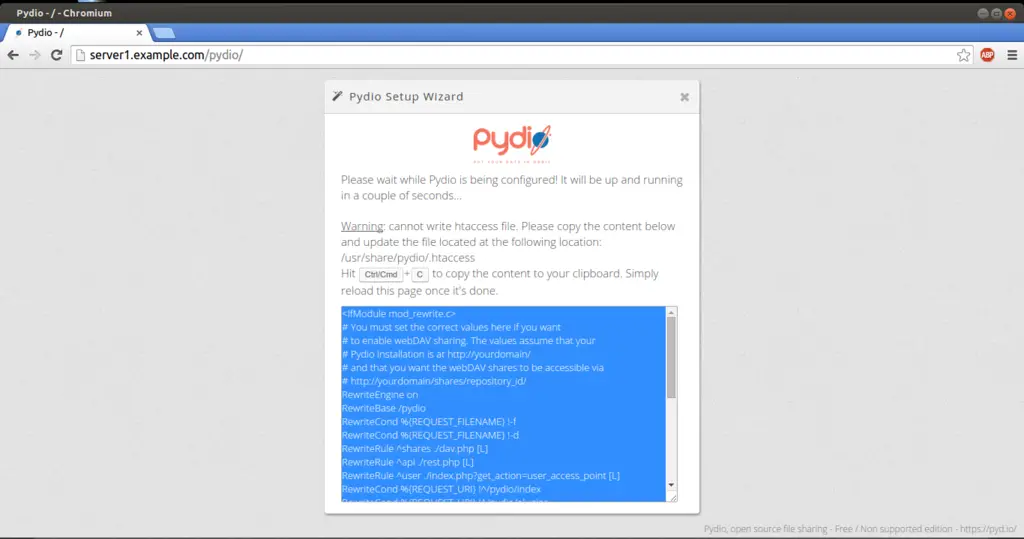Click the line 'RewriteBase /pydio'
The height and width of the screenshot is (539, 1024).
coord(383,408)
